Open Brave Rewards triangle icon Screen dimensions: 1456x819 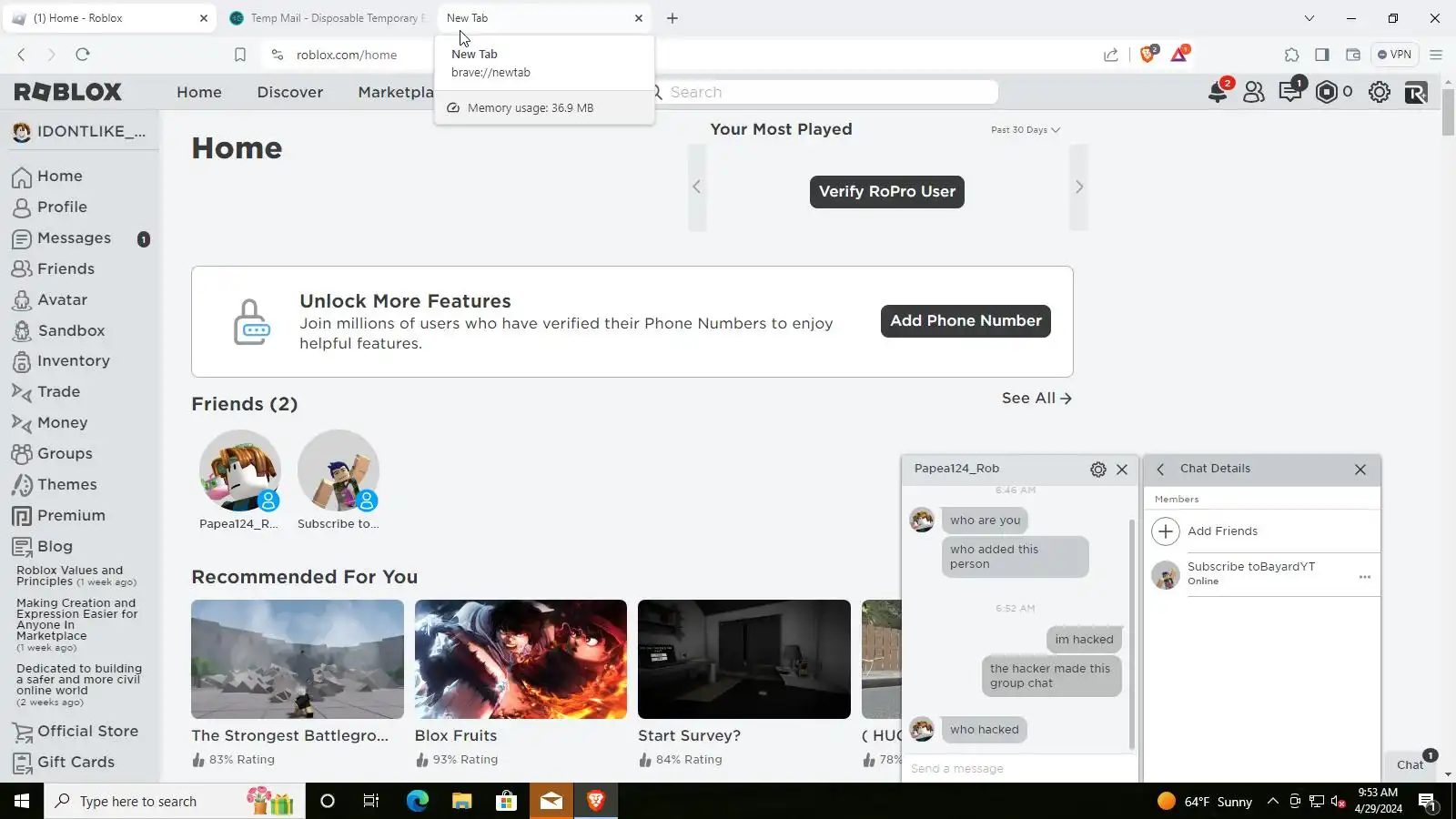coord(1179,55)
